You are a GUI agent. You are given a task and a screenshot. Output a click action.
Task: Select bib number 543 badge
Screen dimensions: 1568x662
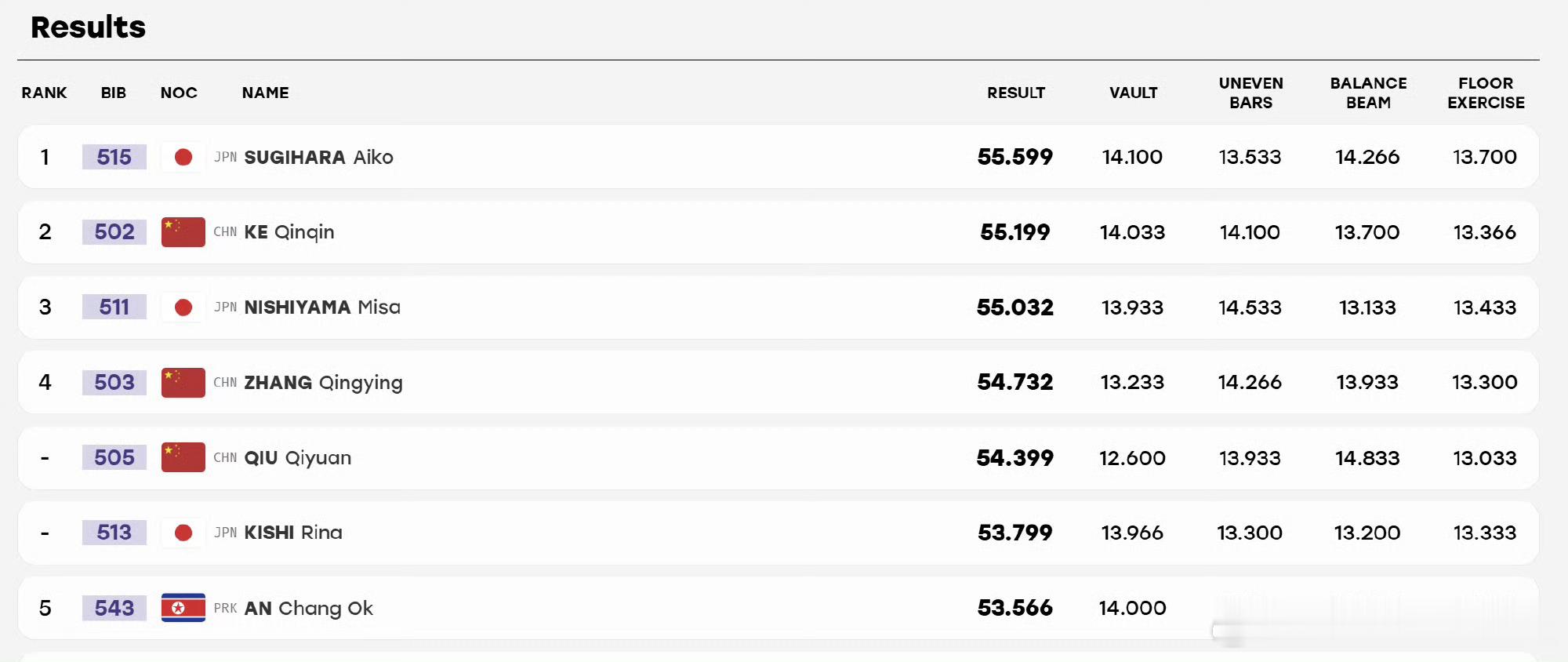(x=114, y=608)
